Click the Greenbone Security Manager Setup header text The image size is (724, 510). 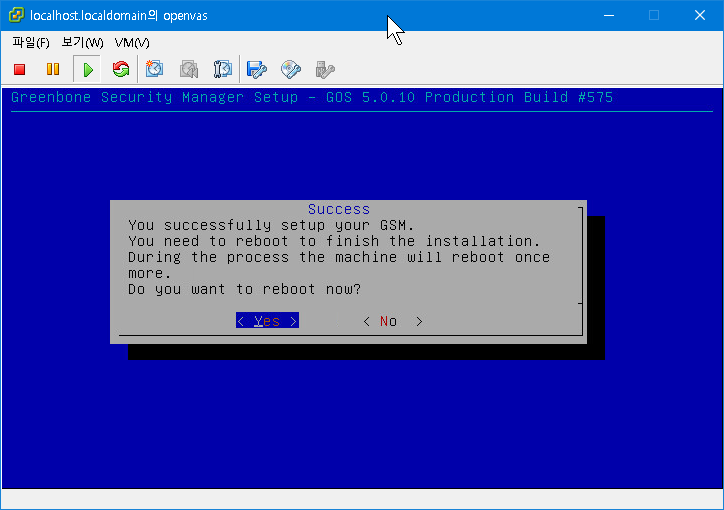click(312, 97)
